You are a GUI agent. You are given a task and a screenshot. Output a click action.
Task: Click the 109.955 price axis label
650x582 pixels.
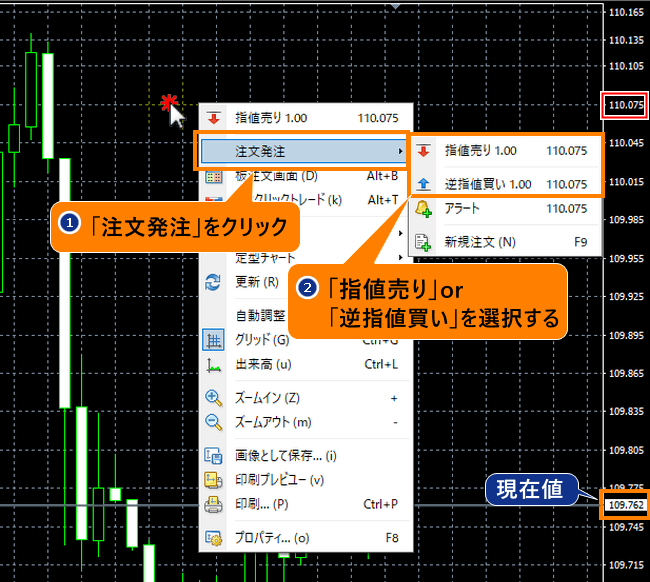pos(626,259)
